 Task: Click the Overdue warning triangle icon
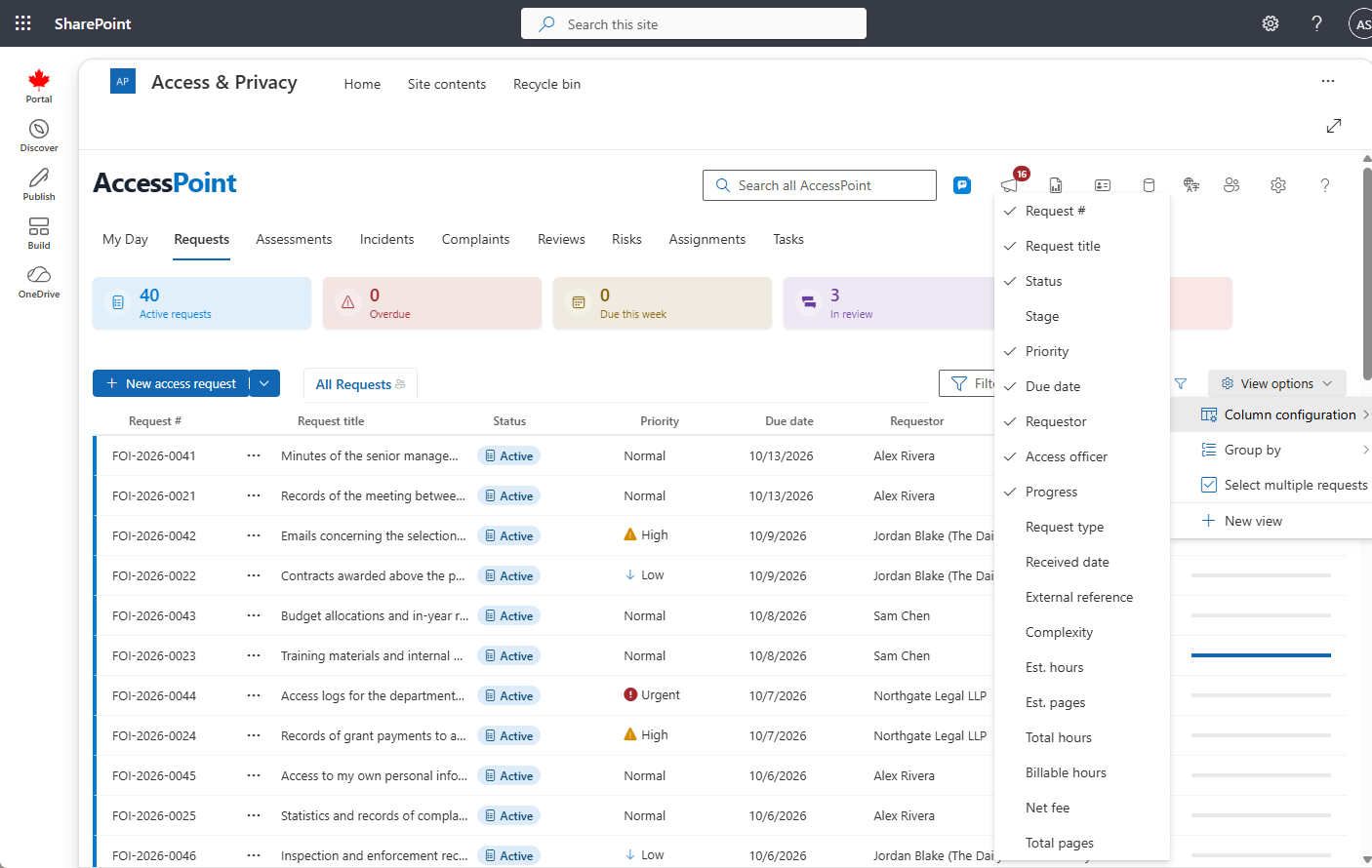click(x=348, y=303)
